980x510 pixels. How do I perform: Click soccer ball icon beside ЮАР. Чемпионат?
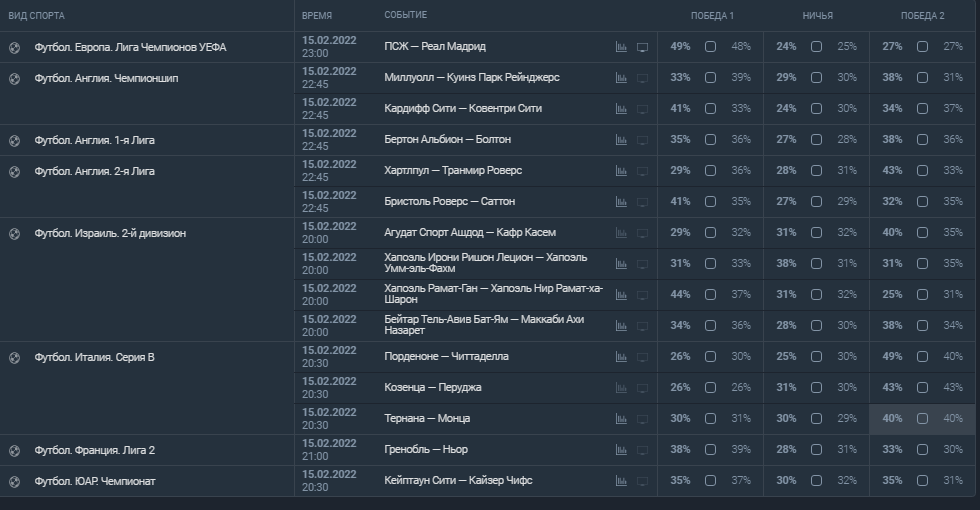(14, 481)
